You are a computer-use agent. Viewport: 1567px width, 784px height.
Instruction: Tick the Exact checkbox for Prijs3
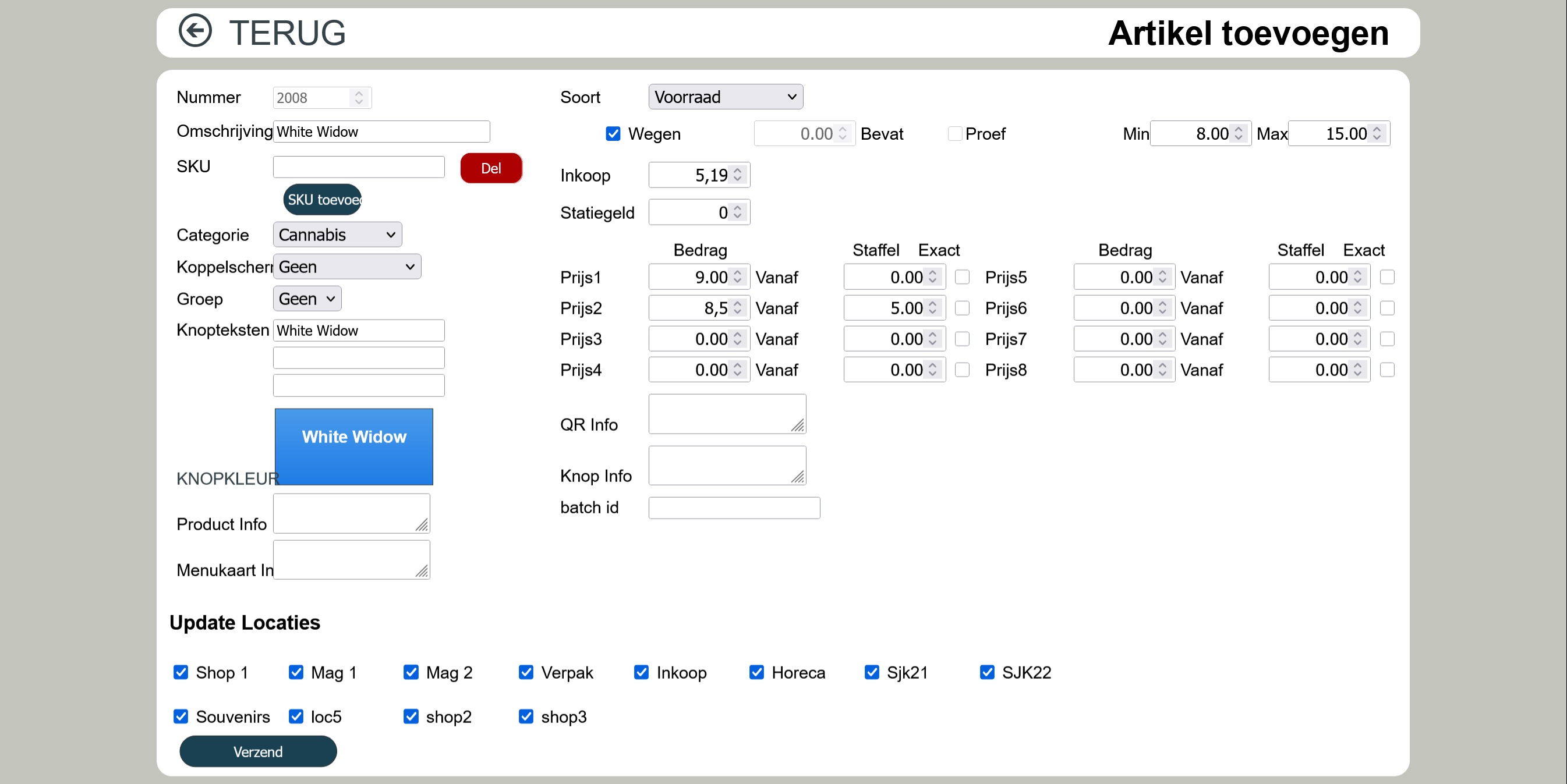962,339
